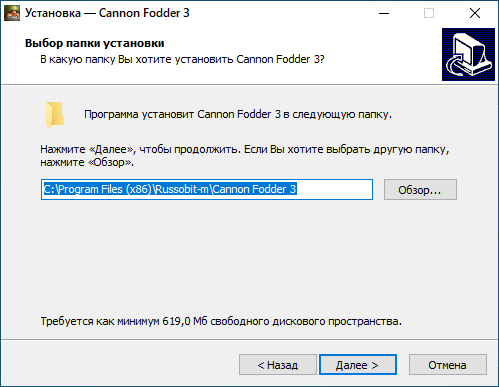Click the divider line below the white header

[x=249, y=84]
